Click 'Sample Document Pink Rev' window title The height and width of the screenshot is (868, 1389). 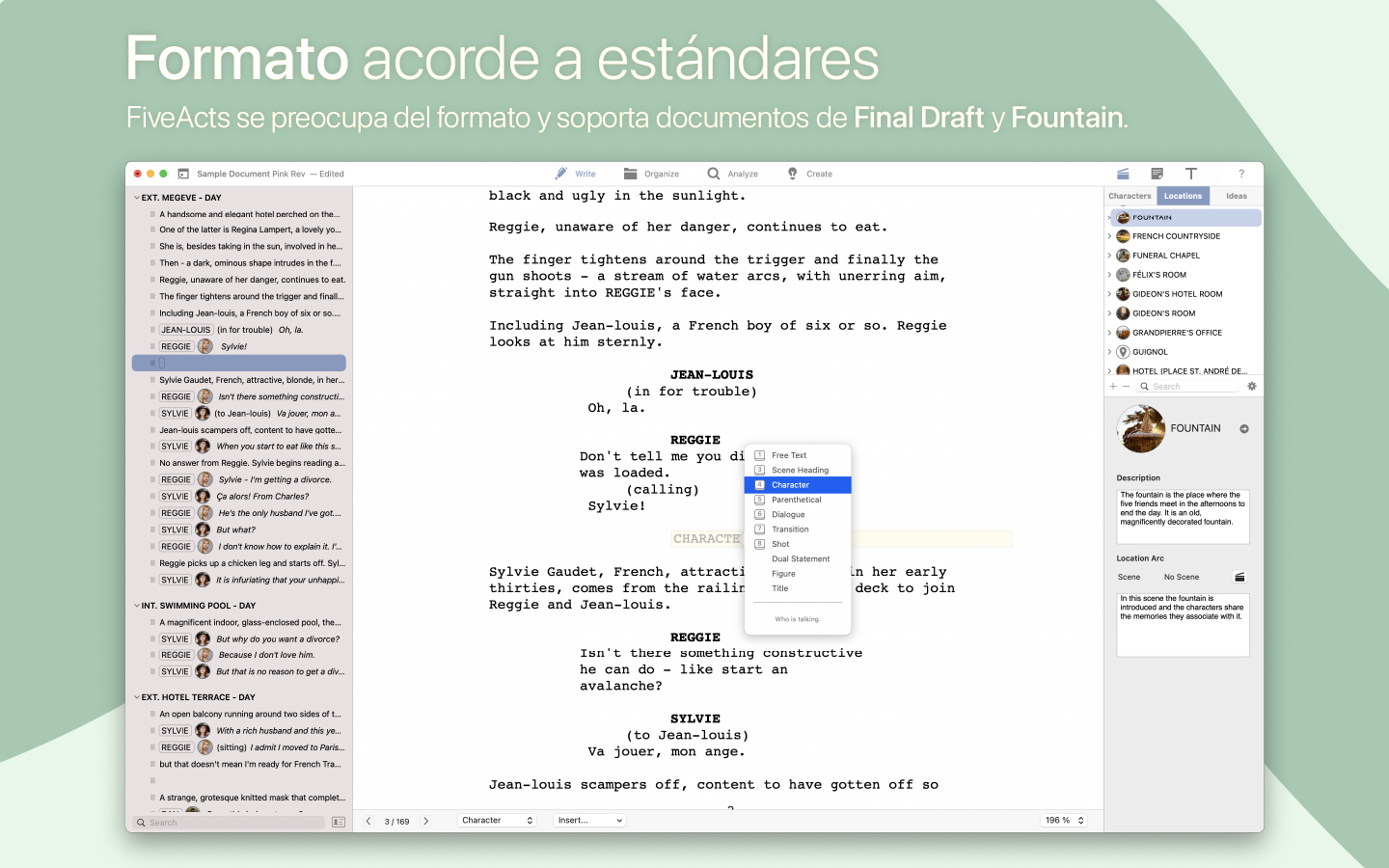click(251, 174)
